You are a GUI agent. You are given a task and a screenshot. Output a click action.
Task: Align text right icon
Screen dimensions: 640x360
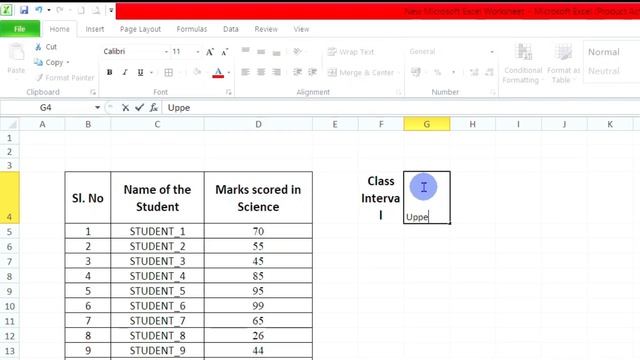(x=276, y=72)
